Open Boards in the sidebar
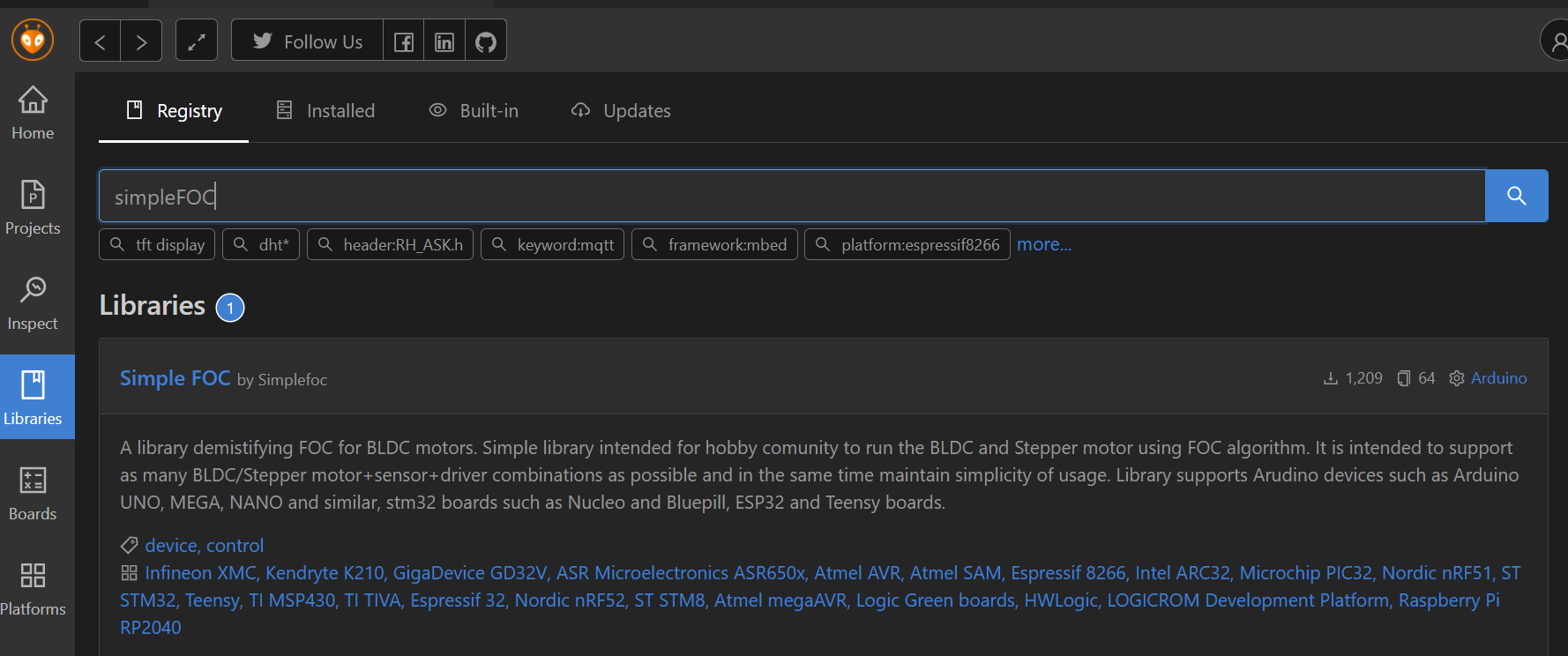The width and height of the screenshot is (1568, 656). tap(33, 494)
